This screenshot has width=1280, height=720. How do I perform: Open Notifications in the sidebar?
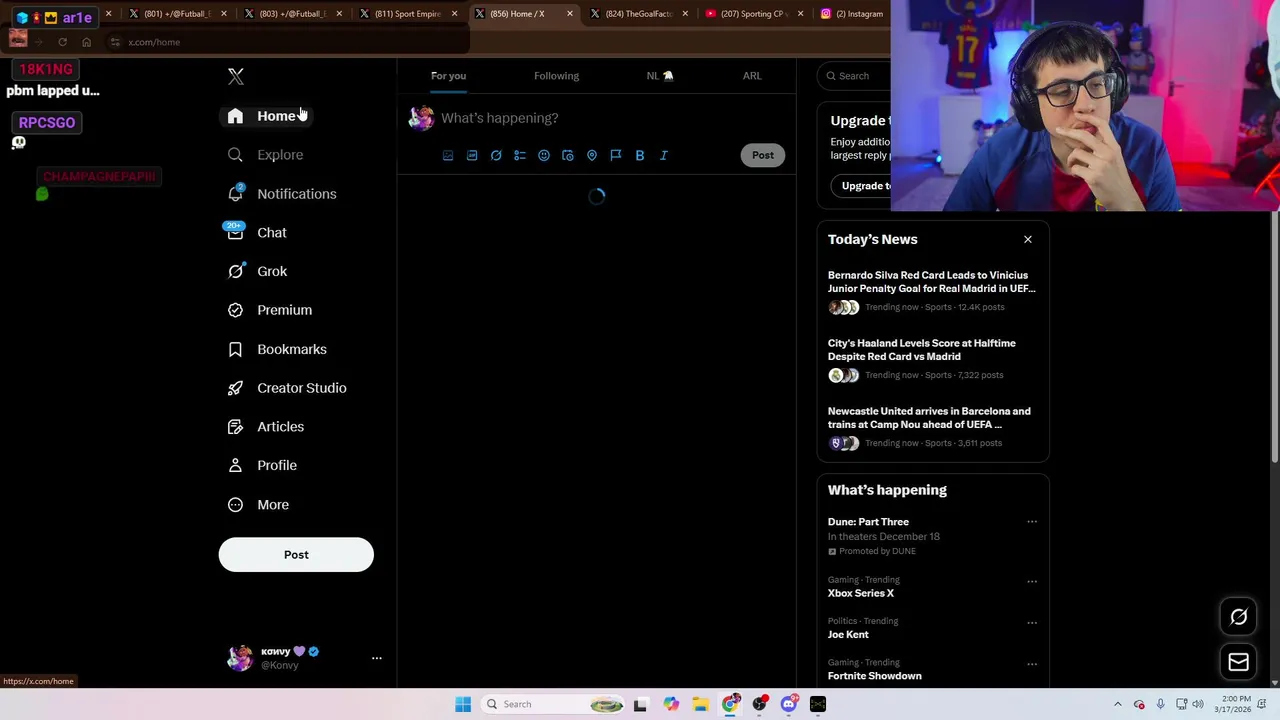pos(281,194)
